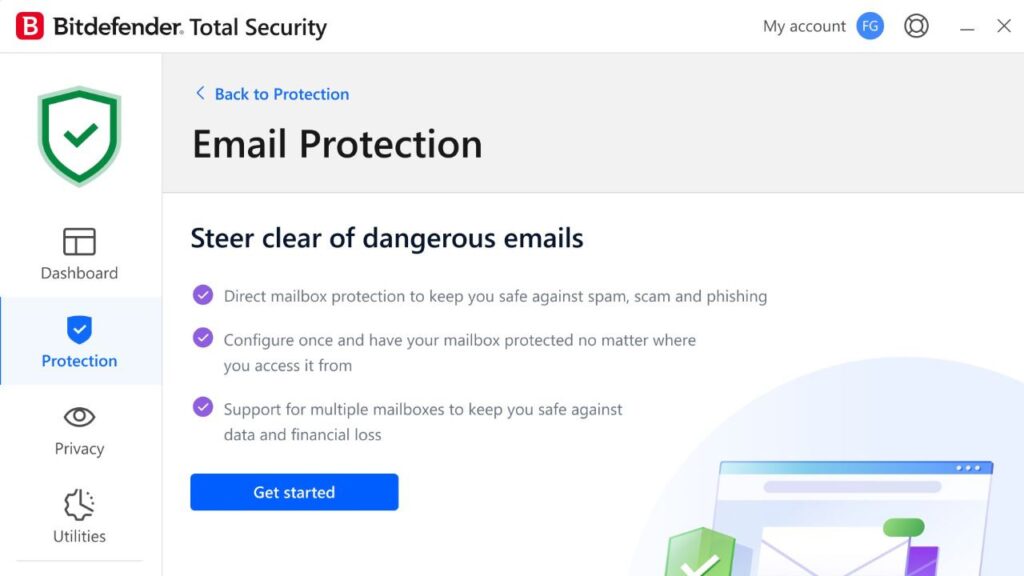The height and width of the screenshot is (576, 1024).
Task: Expand the back chevron next to 'Back to Protection'
Action: (199, 93)
